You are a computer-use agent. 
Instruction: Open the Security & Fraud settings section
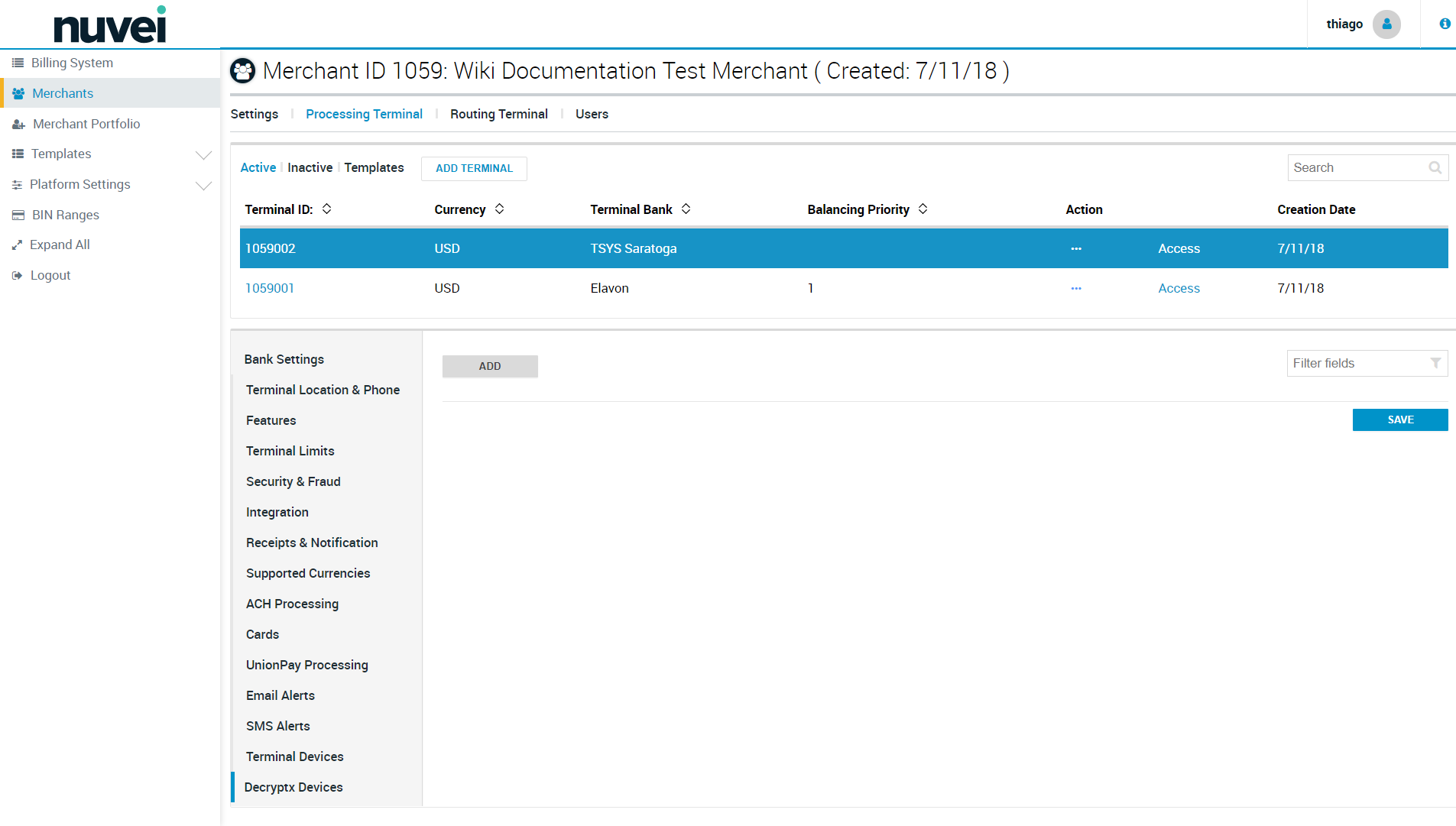click(293, 481)
